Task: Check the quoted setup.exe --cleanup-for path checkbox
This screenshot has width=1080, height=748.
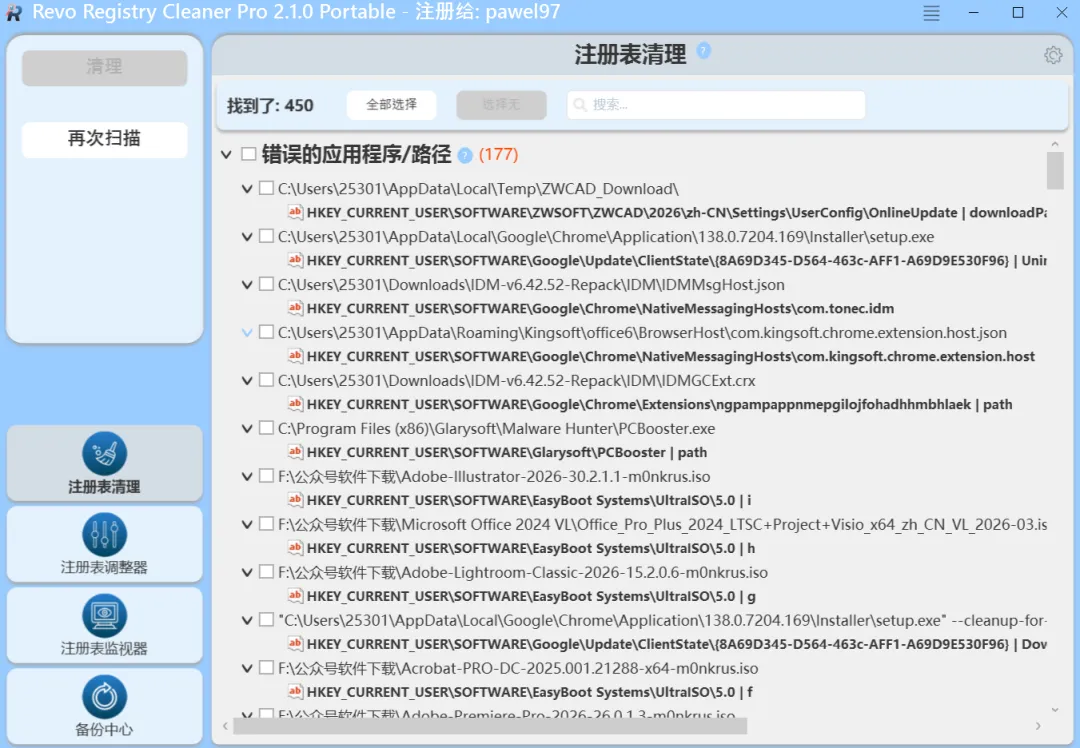Action: [267, 619]
